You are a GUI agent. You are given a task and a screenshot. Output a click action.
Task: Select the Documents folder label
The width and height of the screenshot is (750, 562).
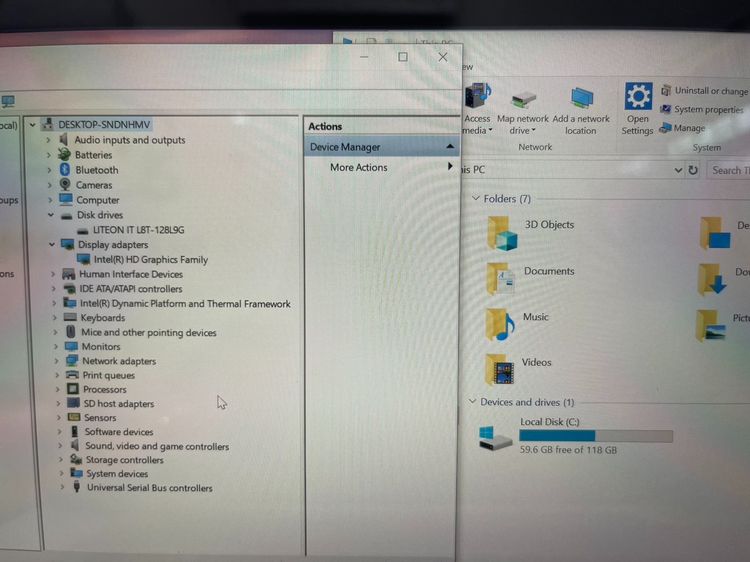tap(549, 271)
